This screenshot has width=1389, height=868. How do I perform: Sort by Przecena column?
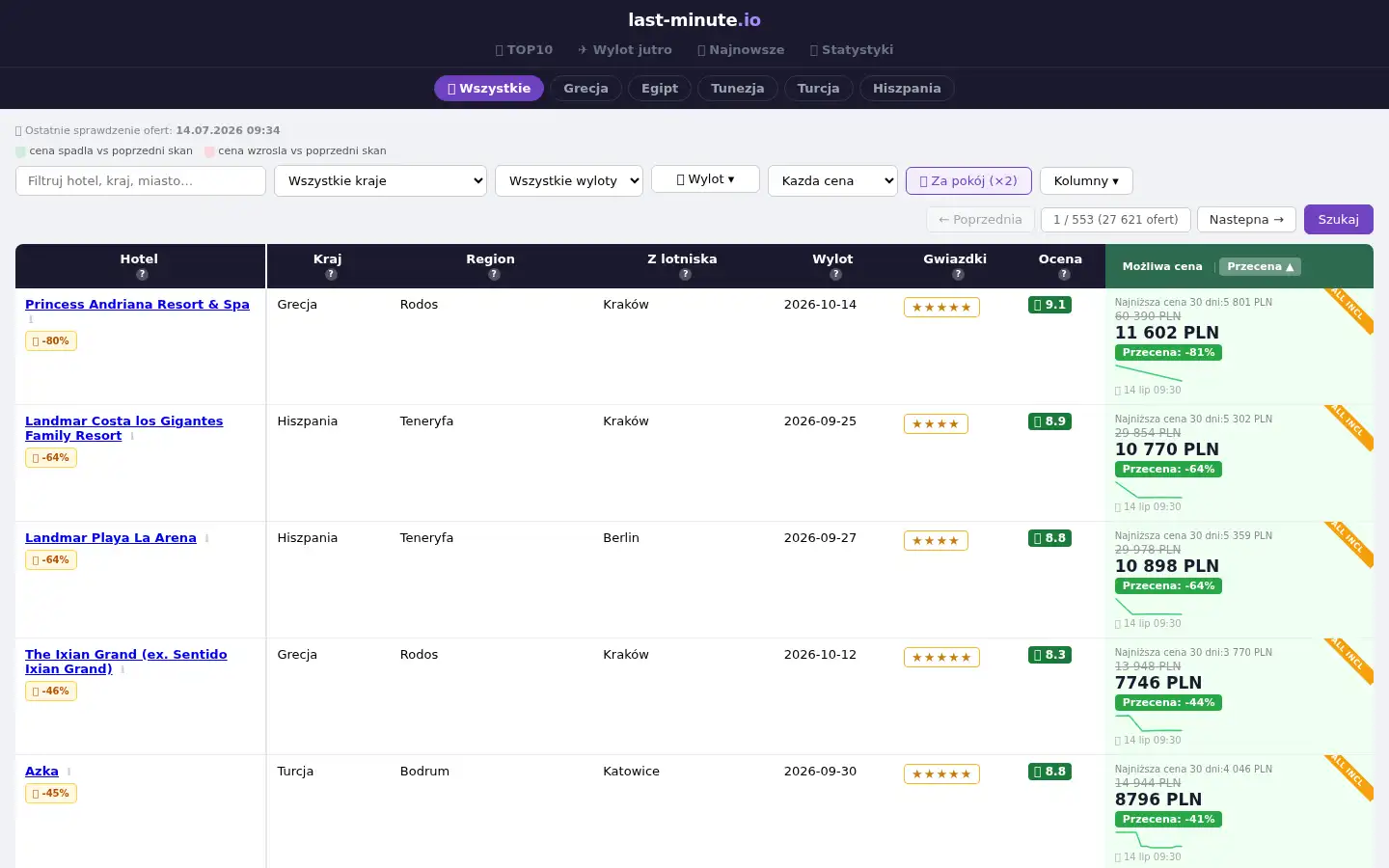point(1260,267)
